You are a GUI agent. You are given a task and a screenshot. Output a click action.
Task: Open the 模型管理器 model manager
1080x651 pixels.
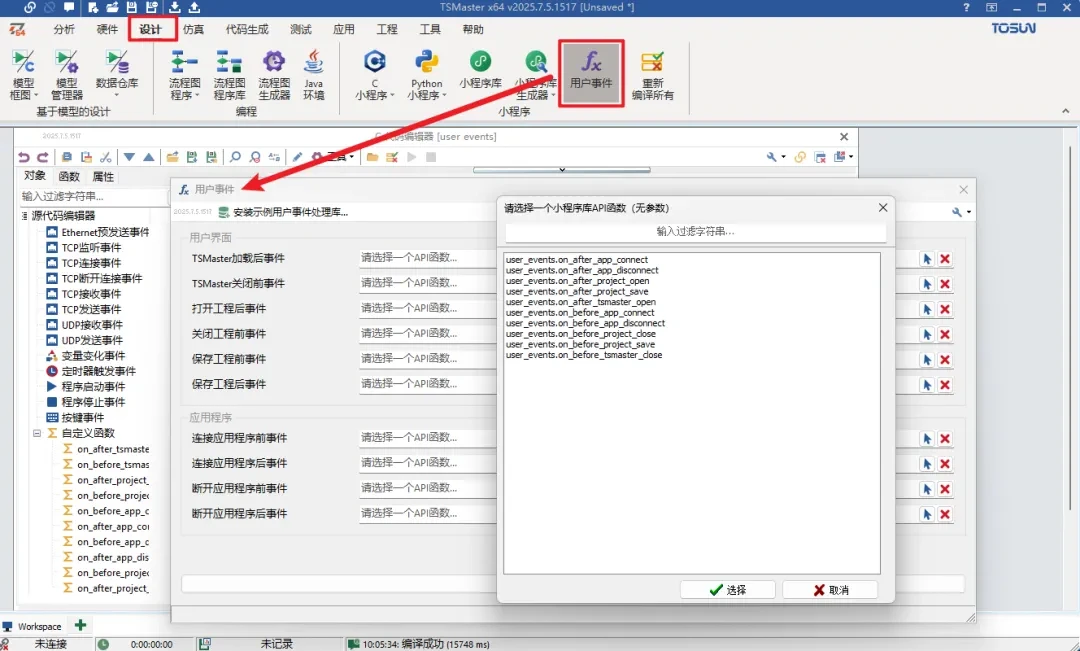(x=67, y=75)
